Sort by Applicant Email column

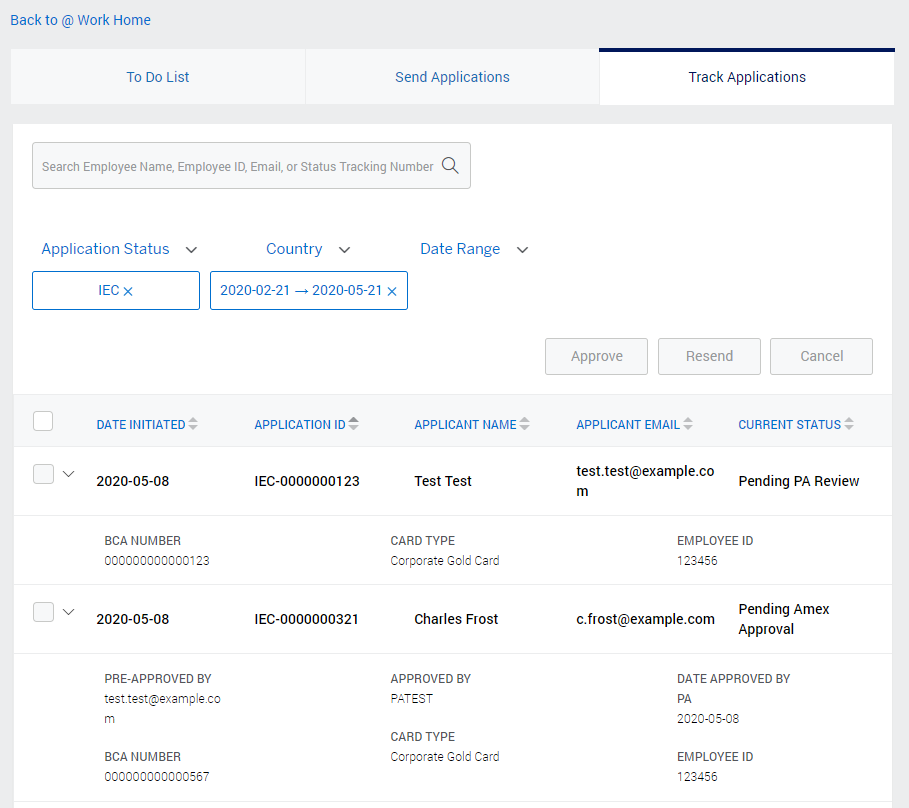tap(687, 424)
